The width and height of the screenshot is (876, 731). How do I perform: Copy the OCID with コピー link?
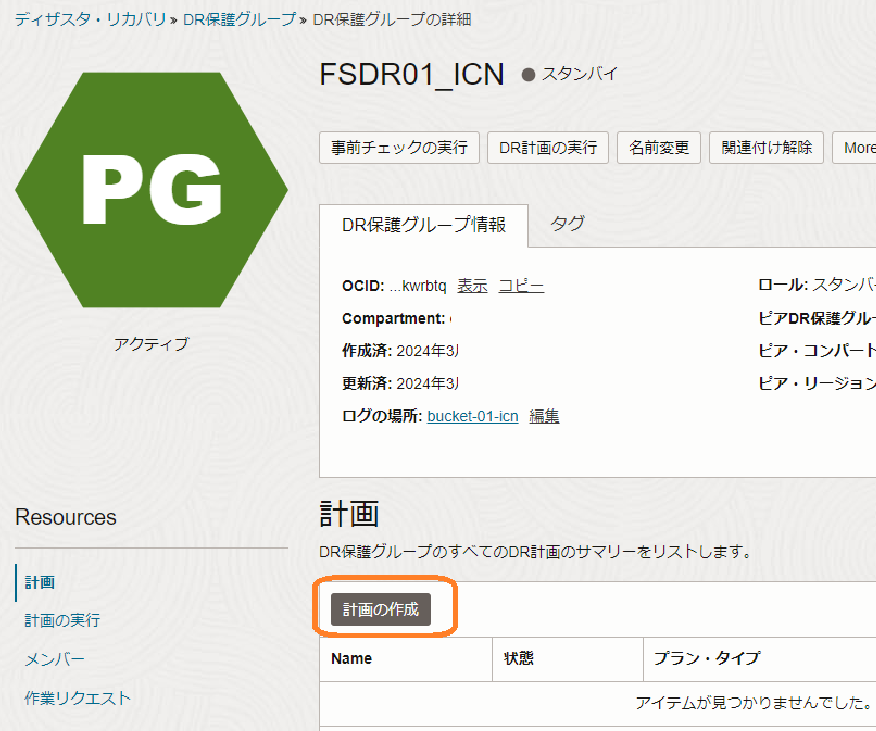coord(521,286)
